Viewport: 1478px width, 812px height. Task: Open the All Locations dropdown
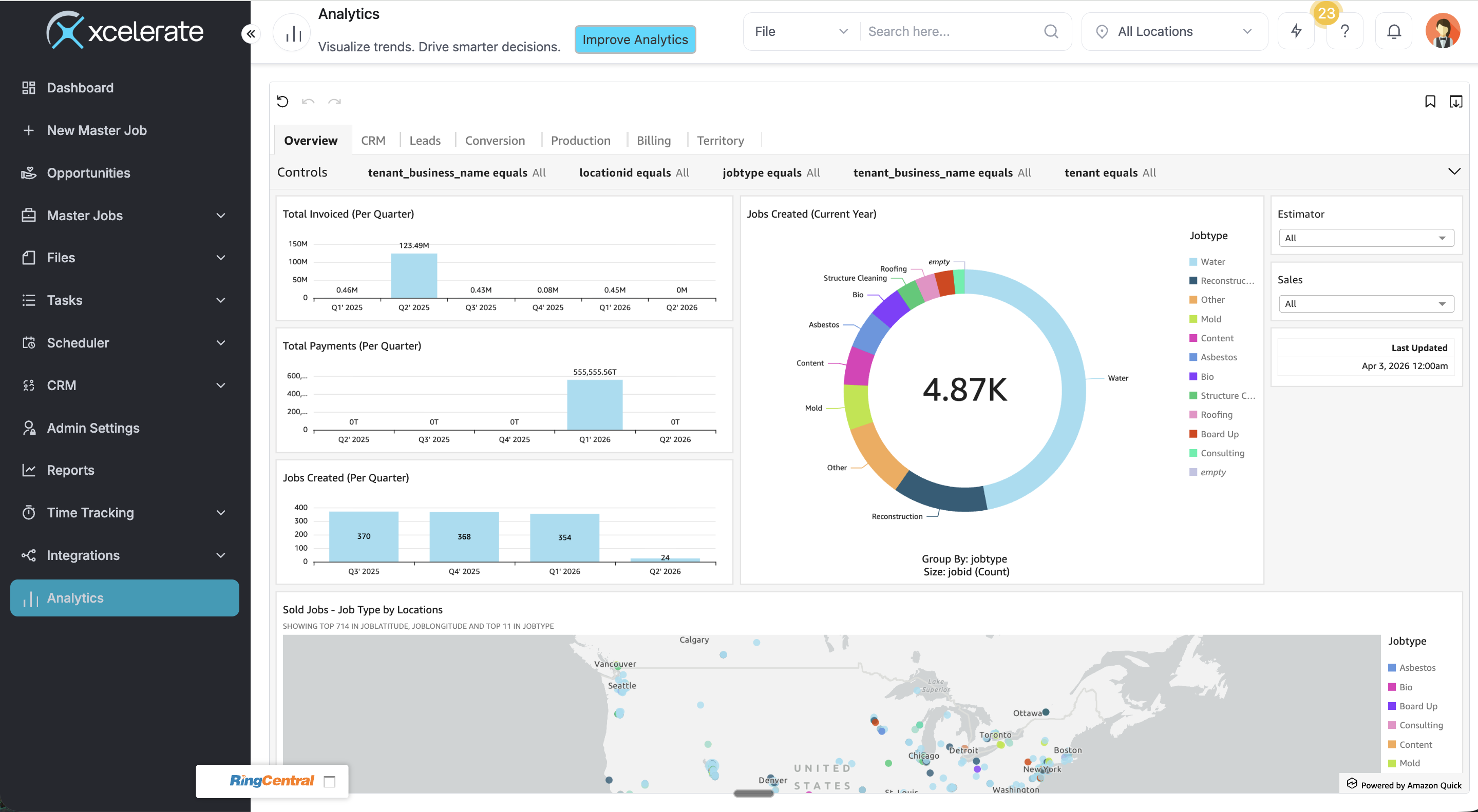click(1174, 31)
